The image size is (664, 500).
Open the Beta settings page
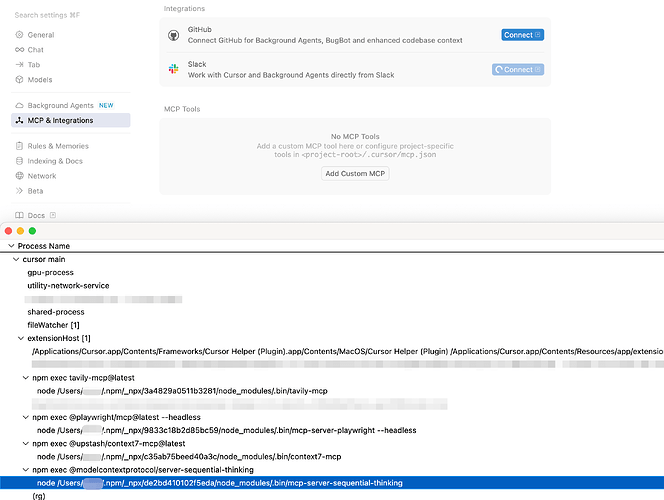(35, 191)
